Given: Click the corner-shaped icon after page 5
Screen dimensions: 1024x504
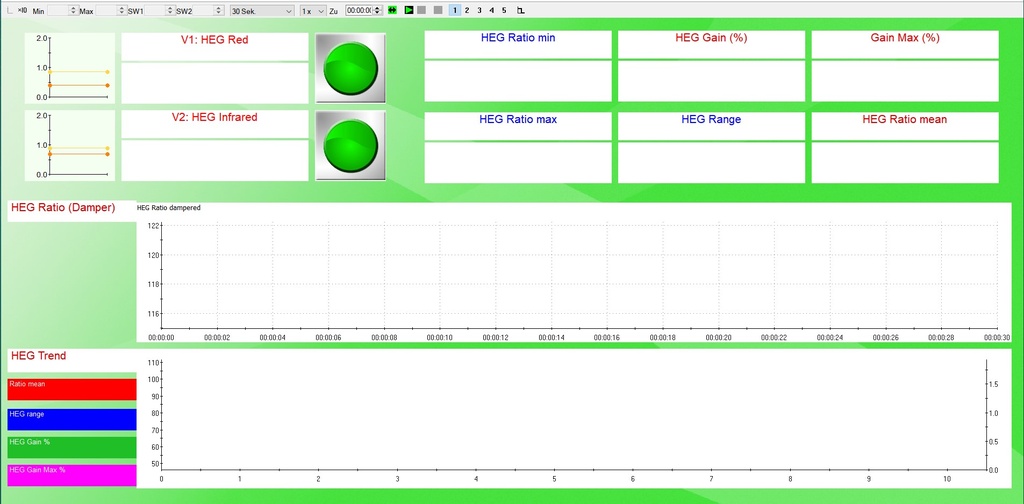Looking at the screenshot, I should (520, 10).
